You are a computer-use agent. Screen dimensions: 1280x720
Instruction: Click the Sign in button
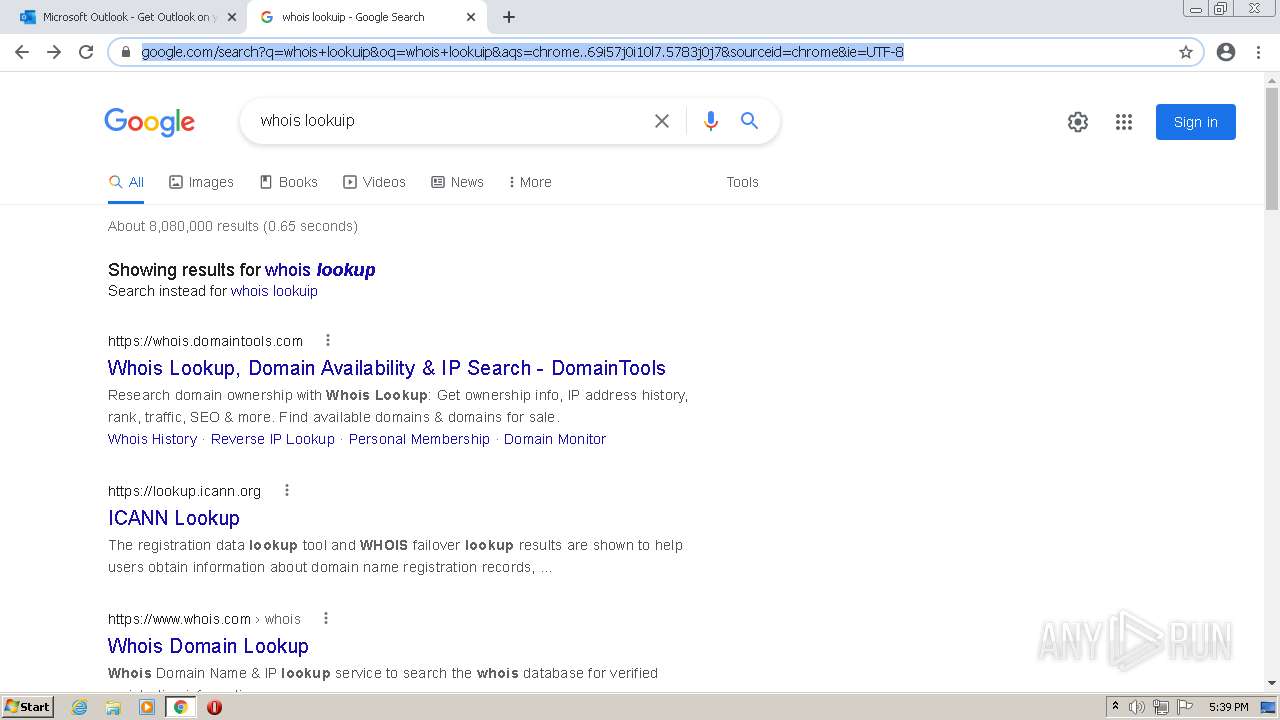pyautogui.click(x=1195, y=122)
